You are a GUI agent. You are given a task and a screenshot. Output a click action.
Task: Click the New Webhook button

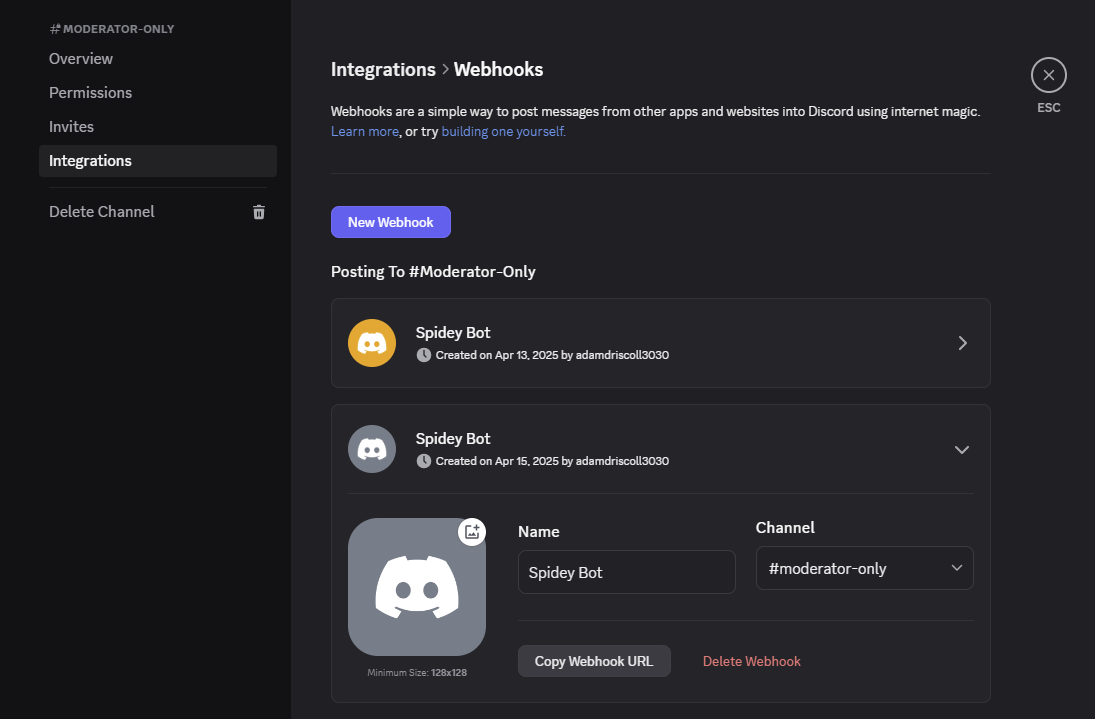pyautogui.click(x=390, y=222)
